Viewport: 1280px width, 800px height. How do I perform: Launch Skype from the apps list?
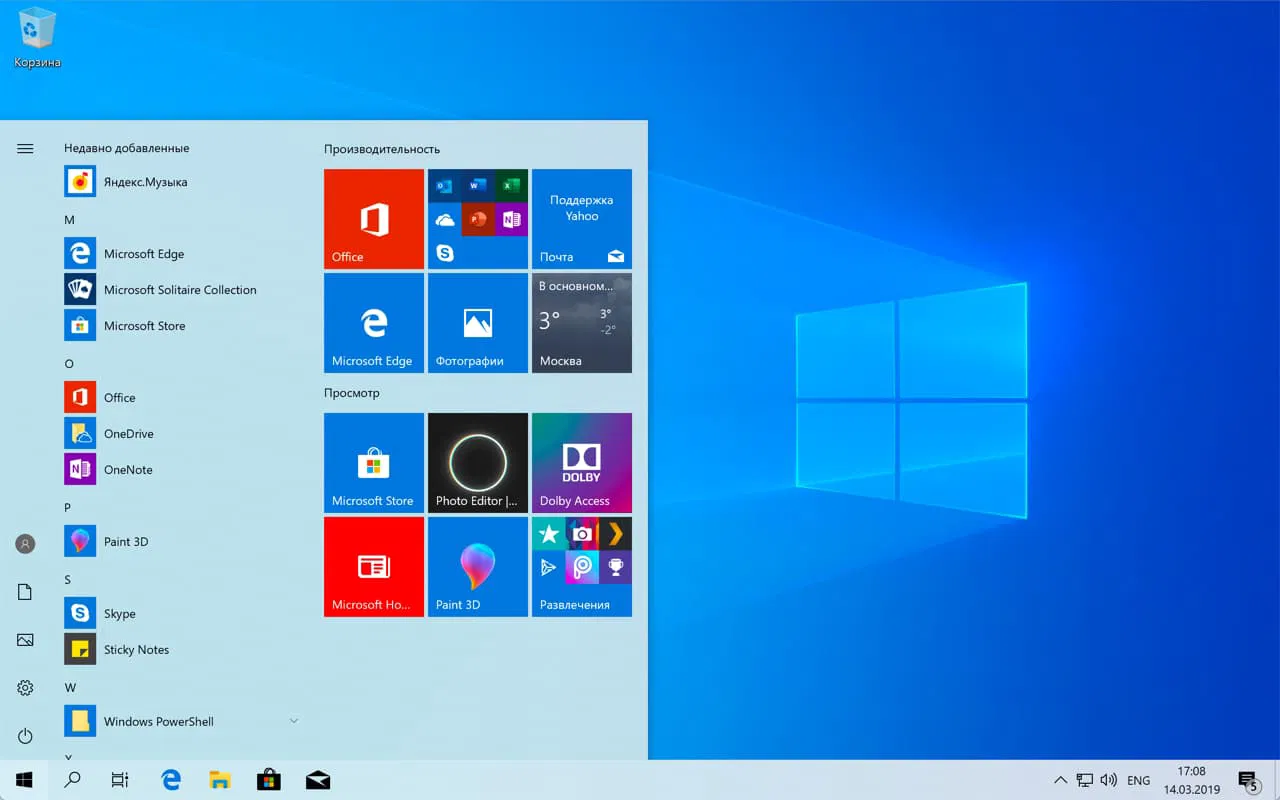click(x=121, y=613)
